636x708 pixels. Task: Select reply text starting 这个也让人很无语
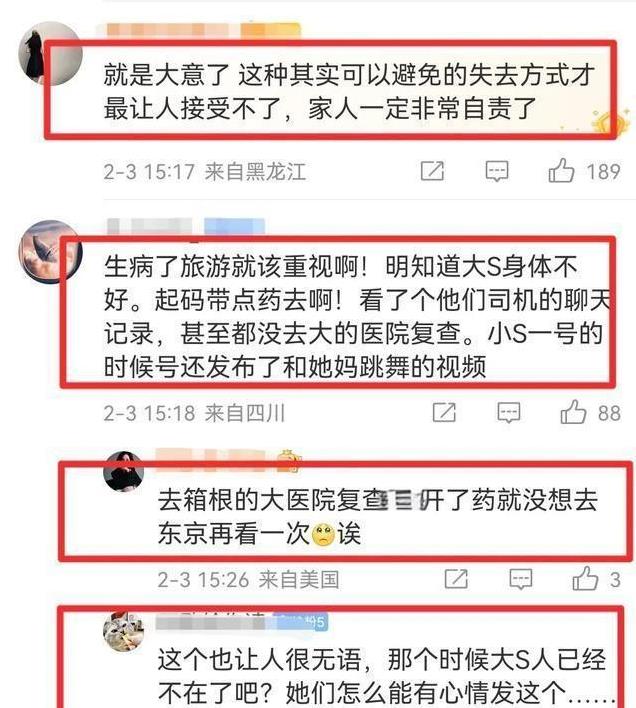[x=386, y=677]
